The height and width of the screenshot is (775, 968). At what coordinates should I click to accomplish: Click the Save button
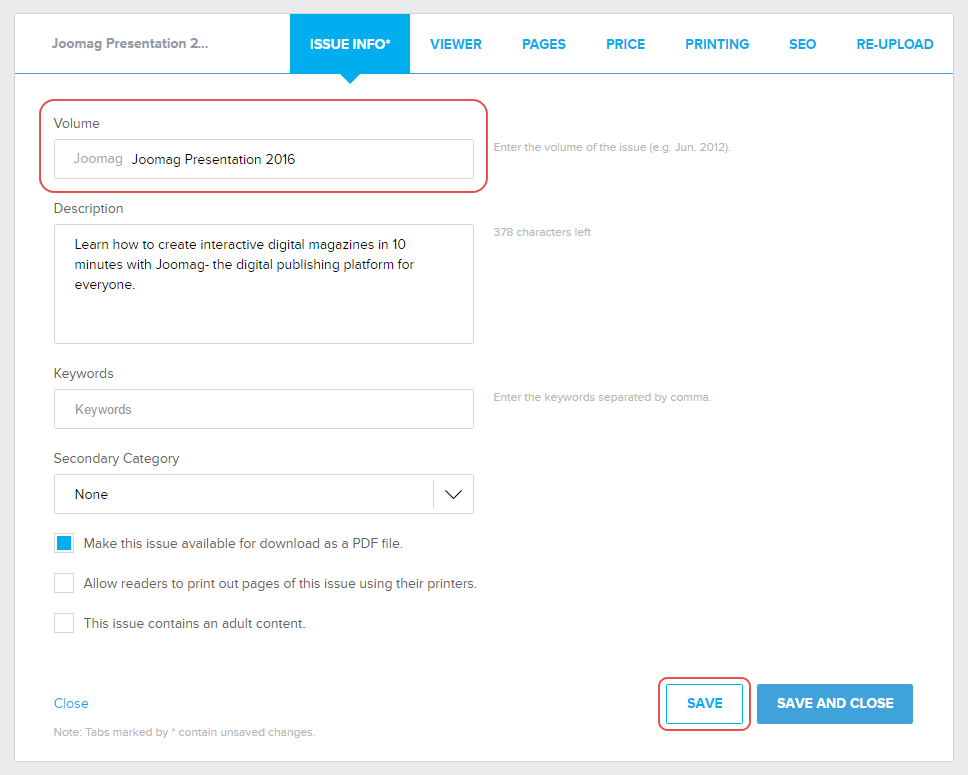click(x=704, y=703)
